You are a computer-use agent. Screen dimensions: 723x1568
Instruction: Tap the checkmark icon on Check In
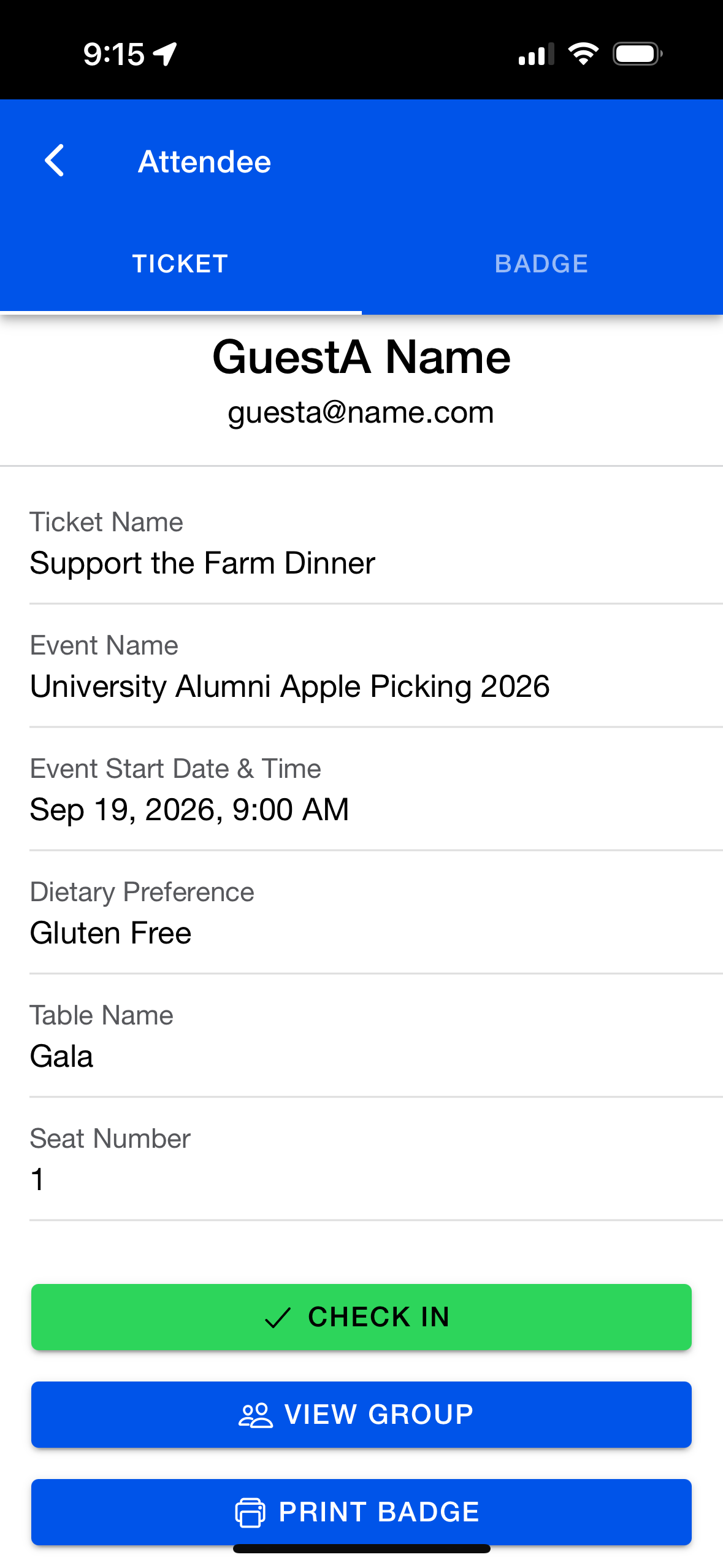278,1317
